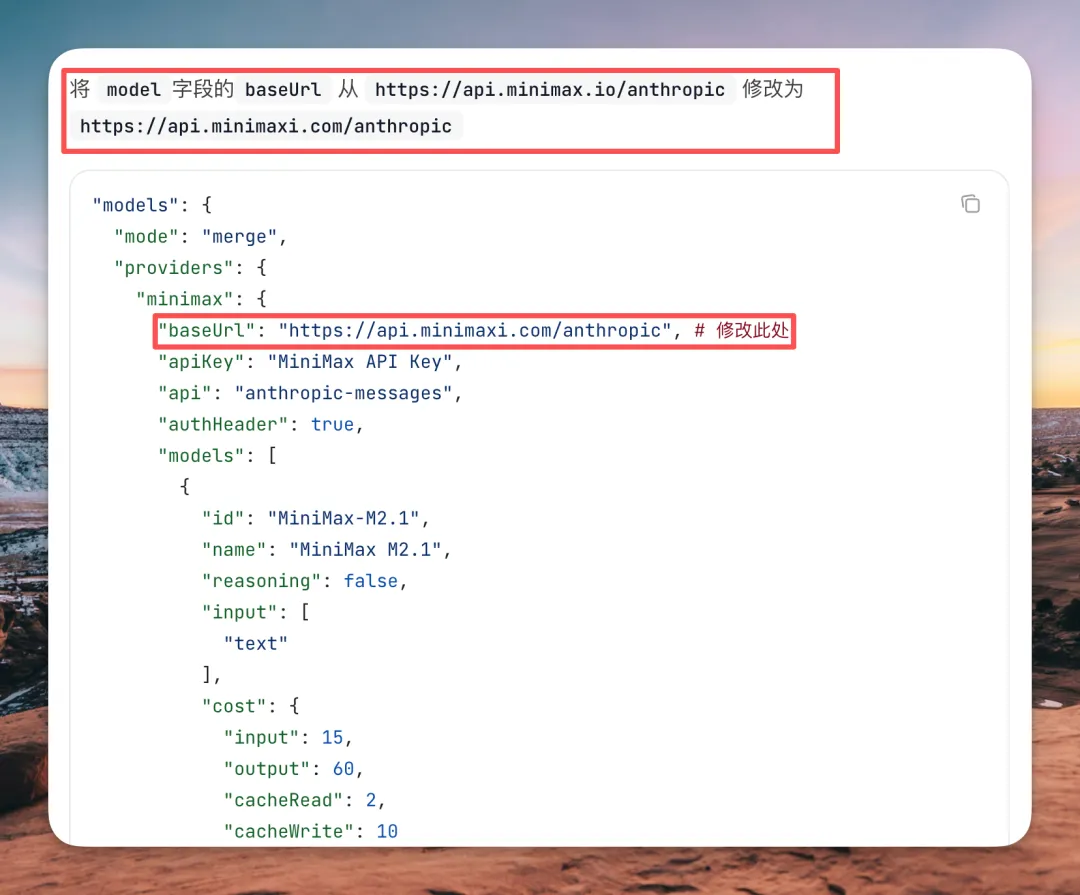Image resolution: width=1080 pixels, height=895 pixels.
Task: Click the highlighted baseUrl value string in code
Action: (475, 331)
